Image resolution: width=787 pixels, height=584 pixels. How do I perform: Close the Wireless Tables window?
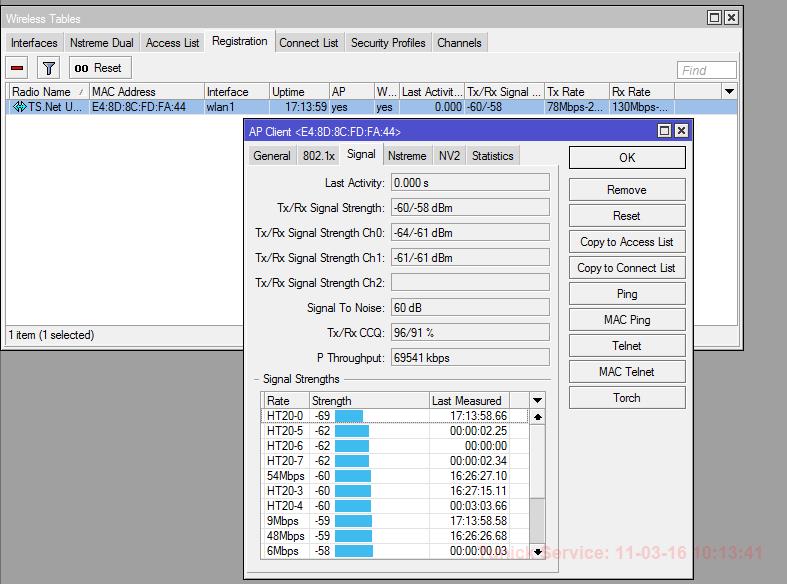pyautogui.click(x=732, y=18)
